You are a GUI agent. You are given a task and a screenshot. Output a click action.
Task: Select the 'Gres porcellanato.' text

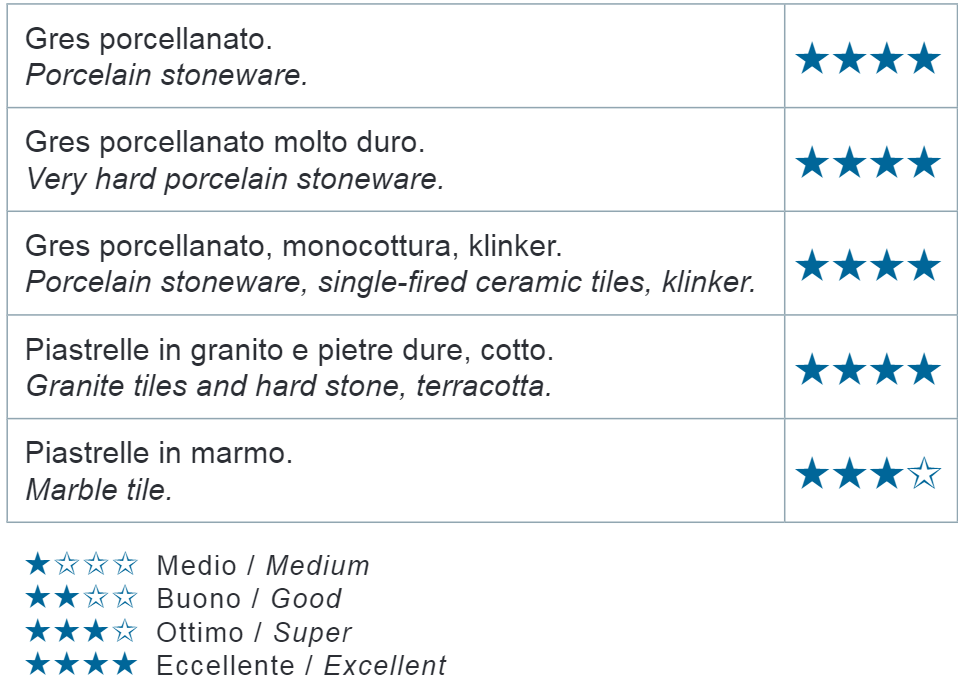pos(148,39)
